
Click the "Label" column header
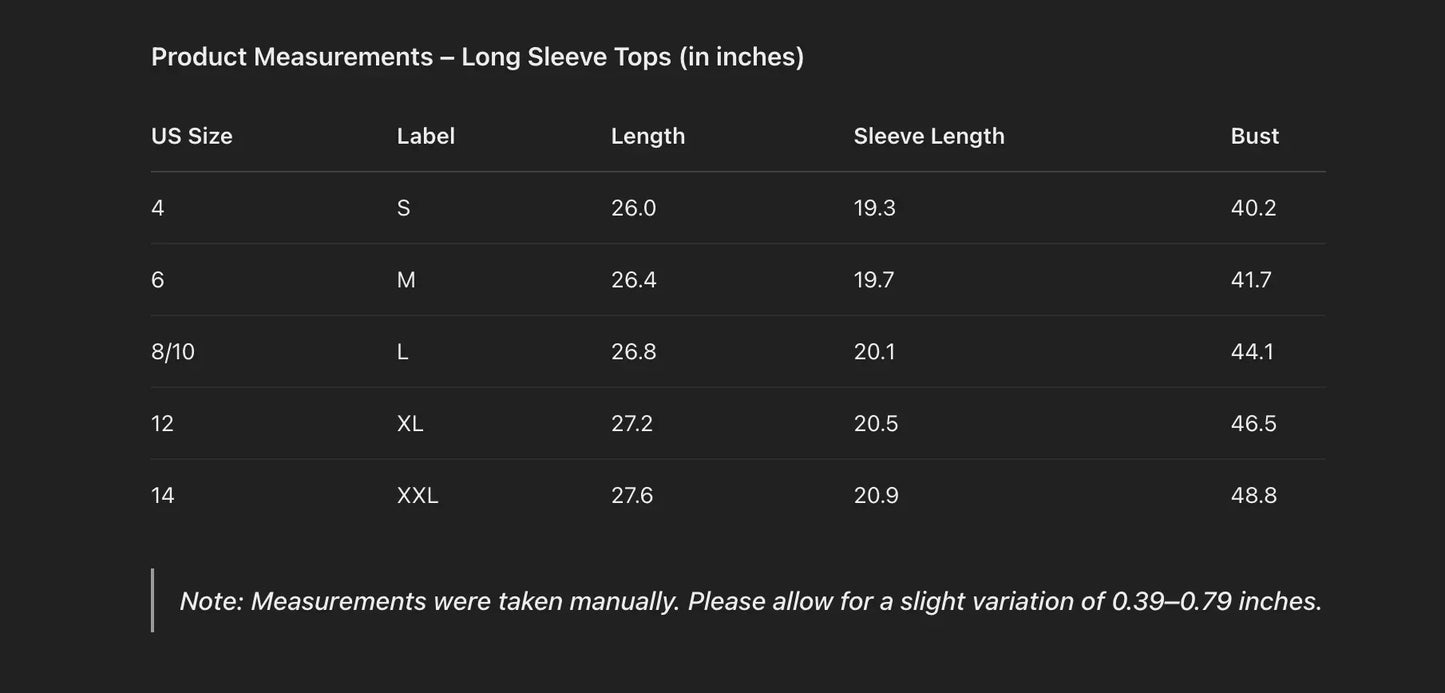pyautogui.click(x=426, y=136)
